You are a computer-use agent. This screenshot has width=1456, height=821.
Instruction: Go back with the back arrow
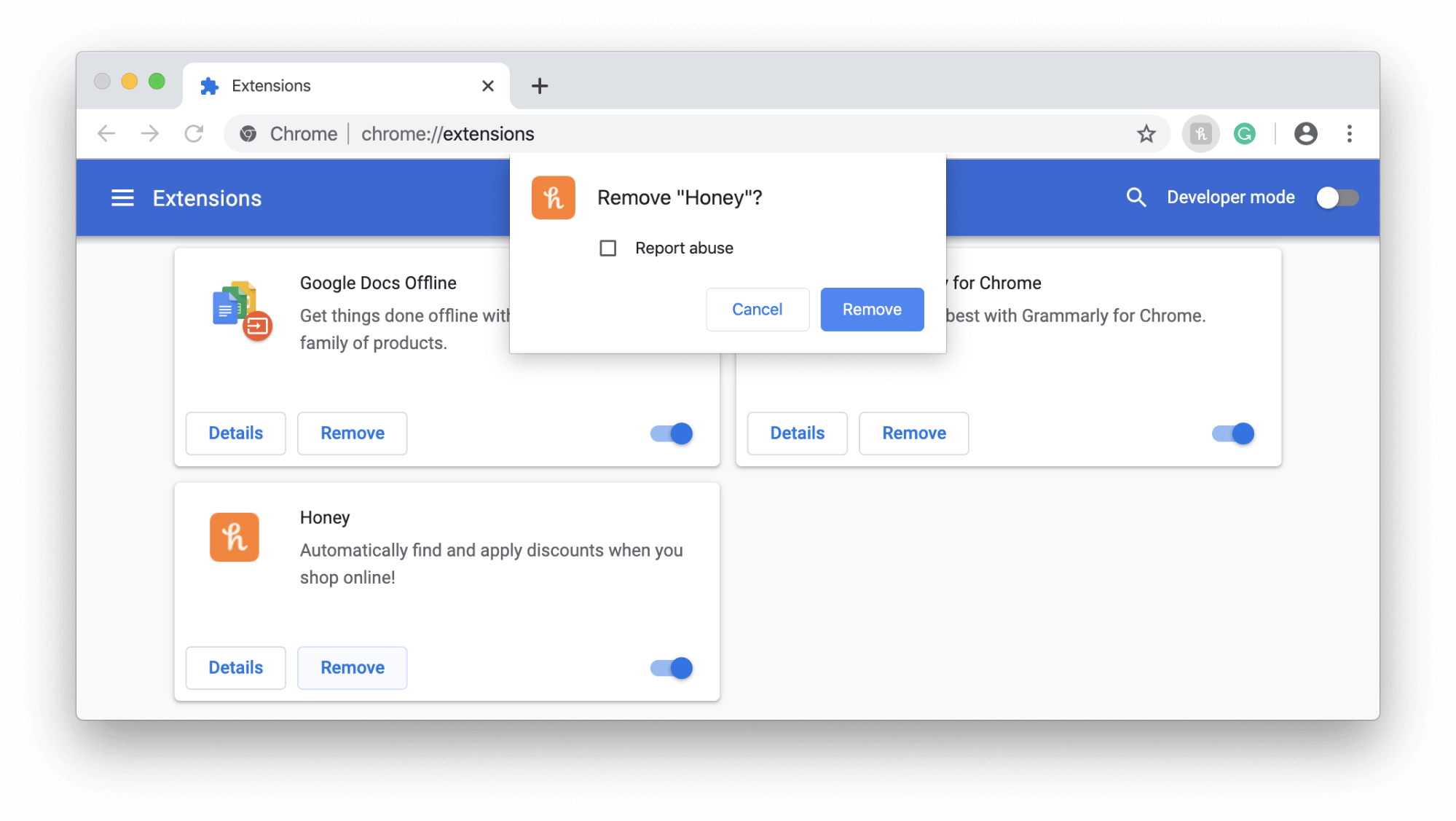tap(106, 134)
